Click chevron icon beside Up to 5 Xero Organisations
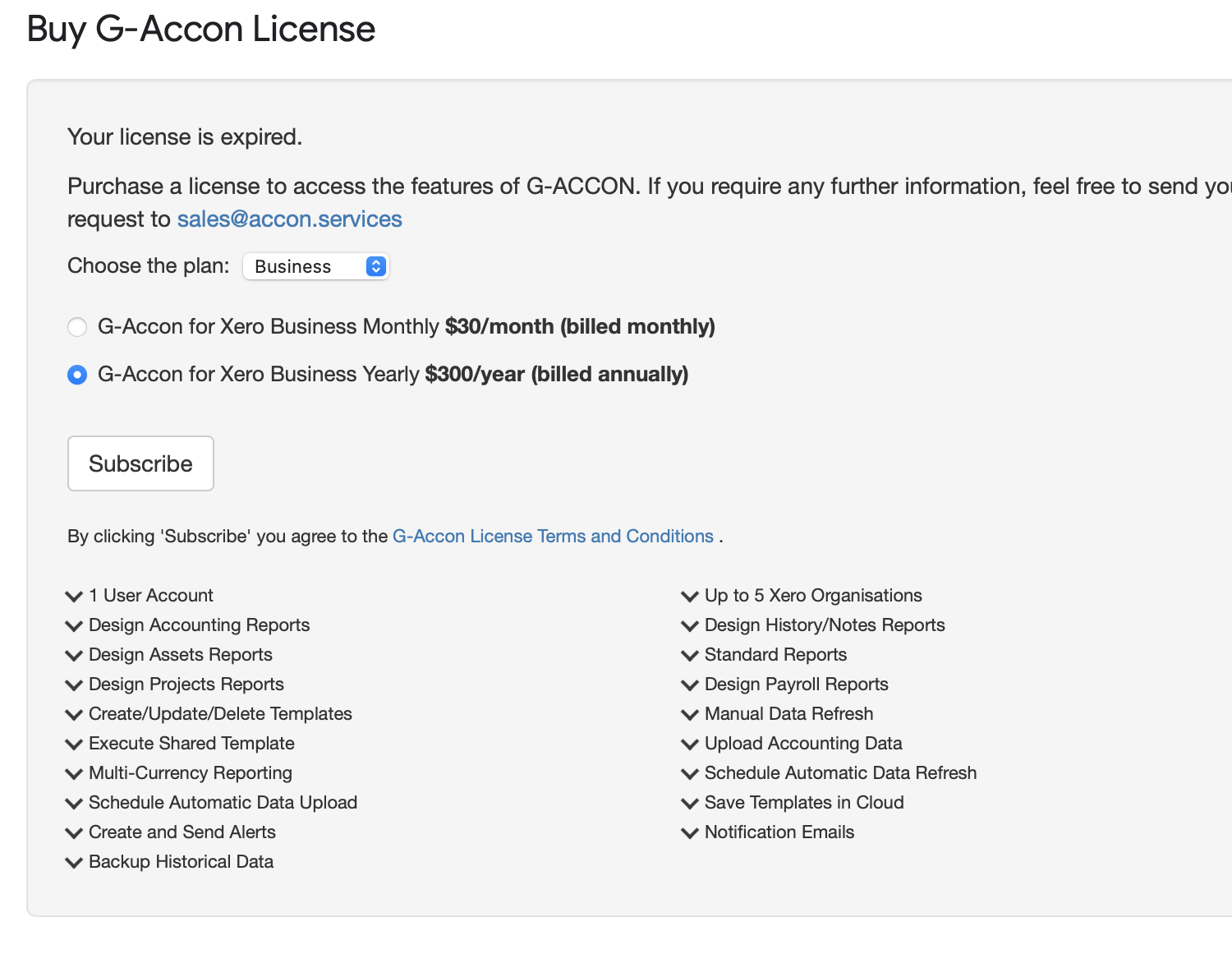 690,596
